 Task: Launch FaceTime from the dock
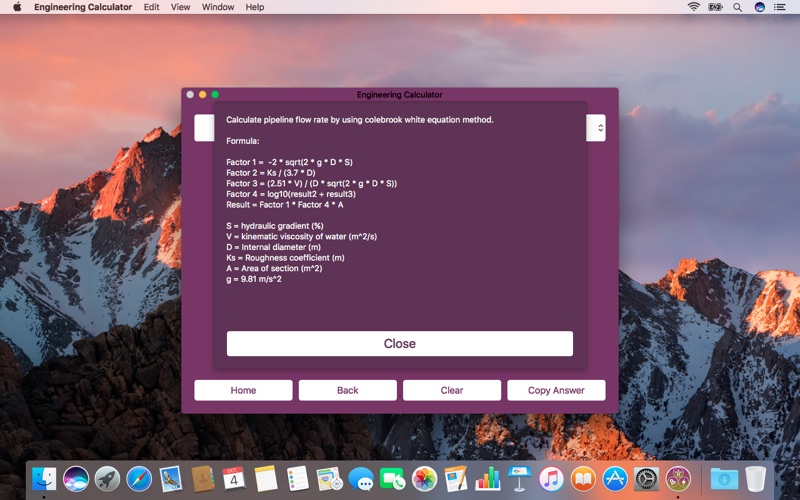coord(392,479)
